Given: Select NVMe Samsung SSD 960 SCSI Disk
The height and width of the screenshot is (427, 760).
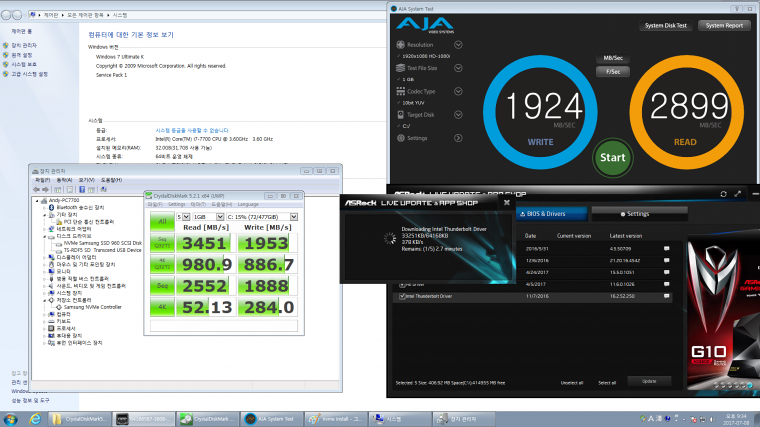Looking at the screenshot, I should coord(102,243).
